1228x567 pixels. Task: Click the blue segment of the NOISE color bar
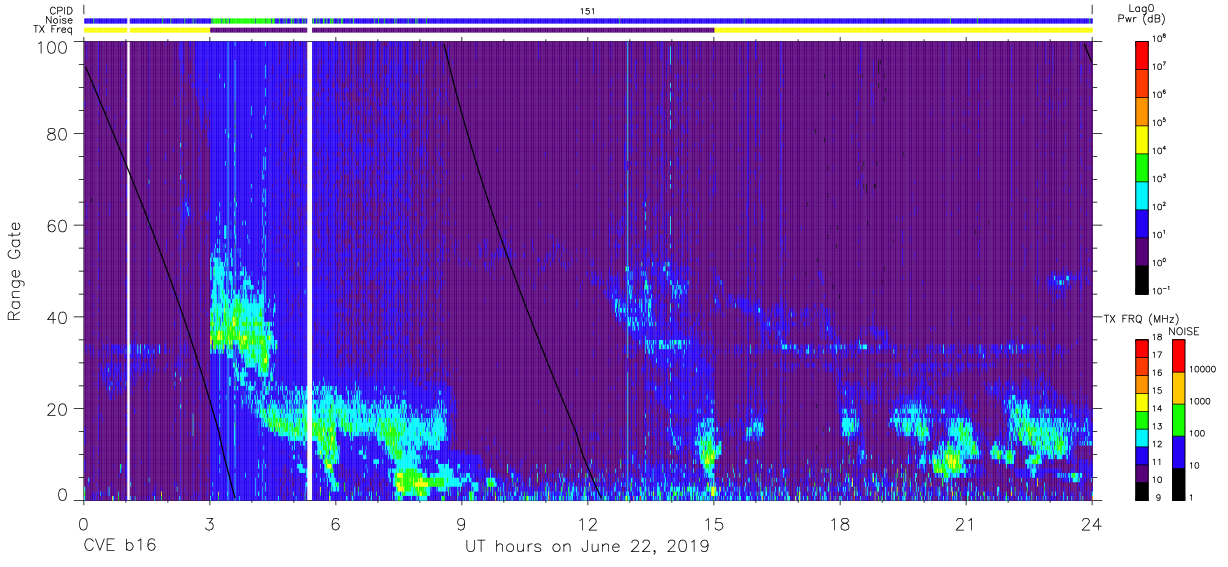pyautogui.click(x=1177, y=451)
